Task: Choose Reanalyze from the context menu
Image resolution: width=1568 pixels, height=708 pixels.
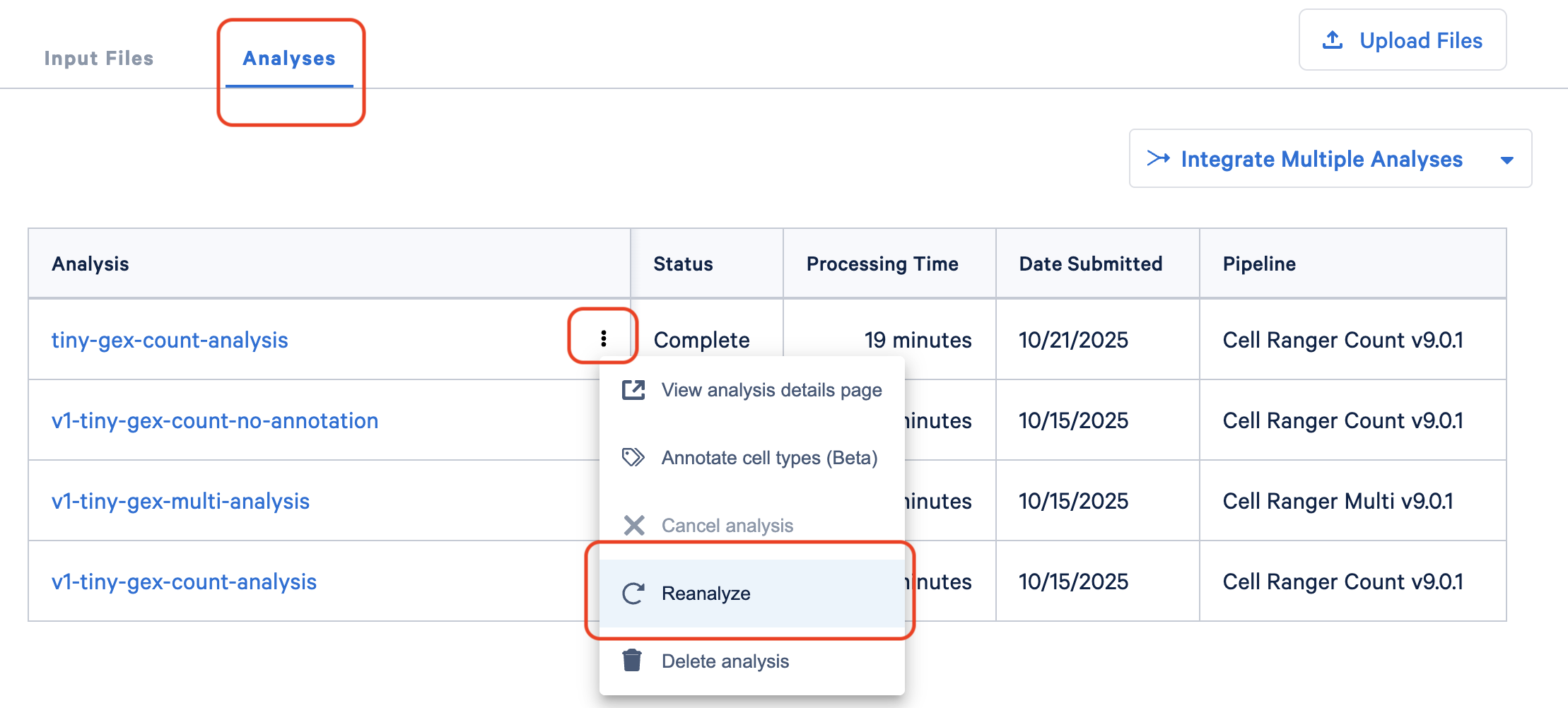Action: pos(705,593)
